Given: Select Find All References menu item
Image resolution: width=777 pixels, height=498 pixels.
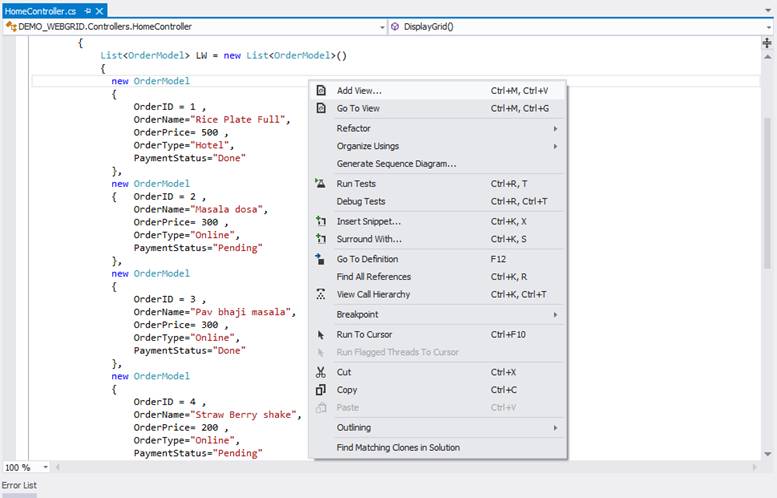Looking at the screenshot, I should (373, 277).
